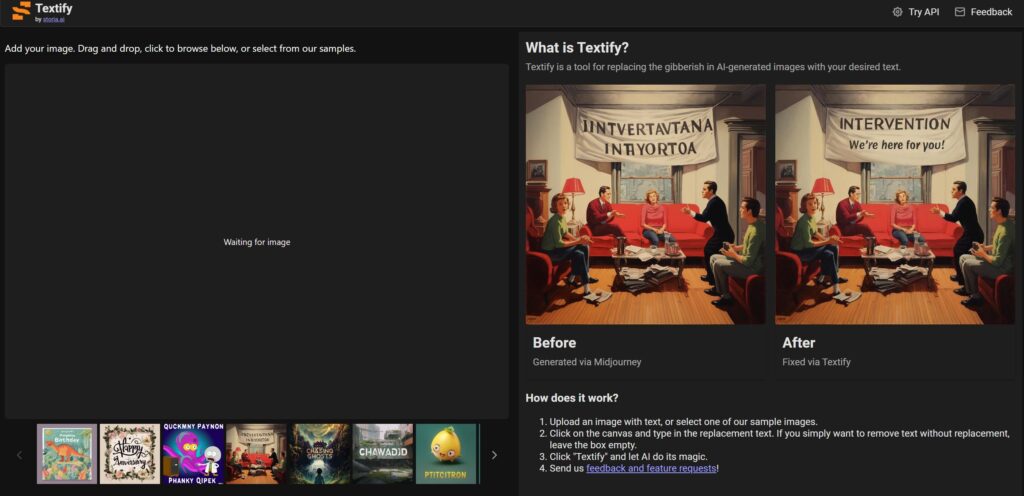This screenshot has width=1024, height=496.
Task: Select the lemon character sample image
Action: 446,454
